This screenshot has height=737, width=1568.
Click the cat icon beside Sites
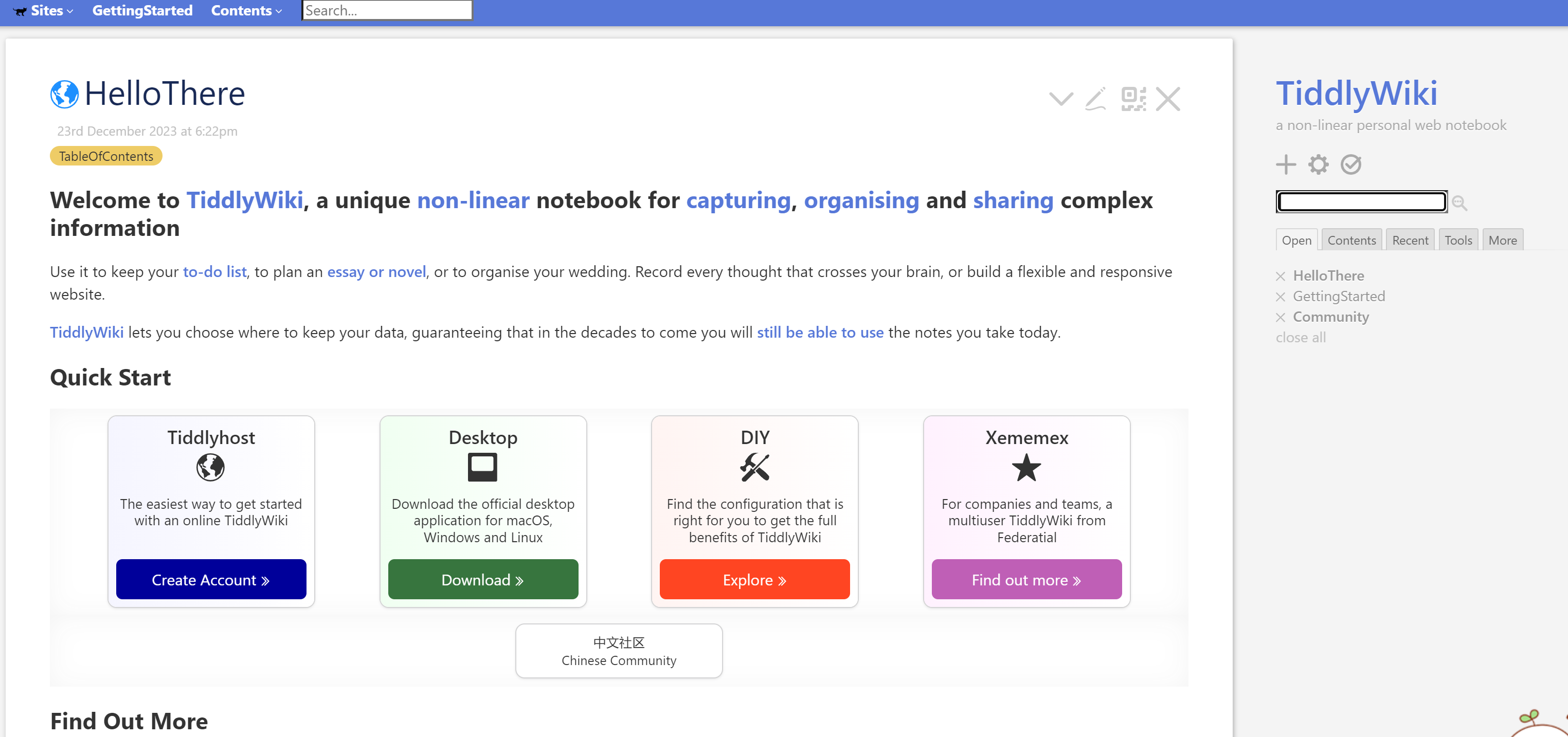click(21, 11)
